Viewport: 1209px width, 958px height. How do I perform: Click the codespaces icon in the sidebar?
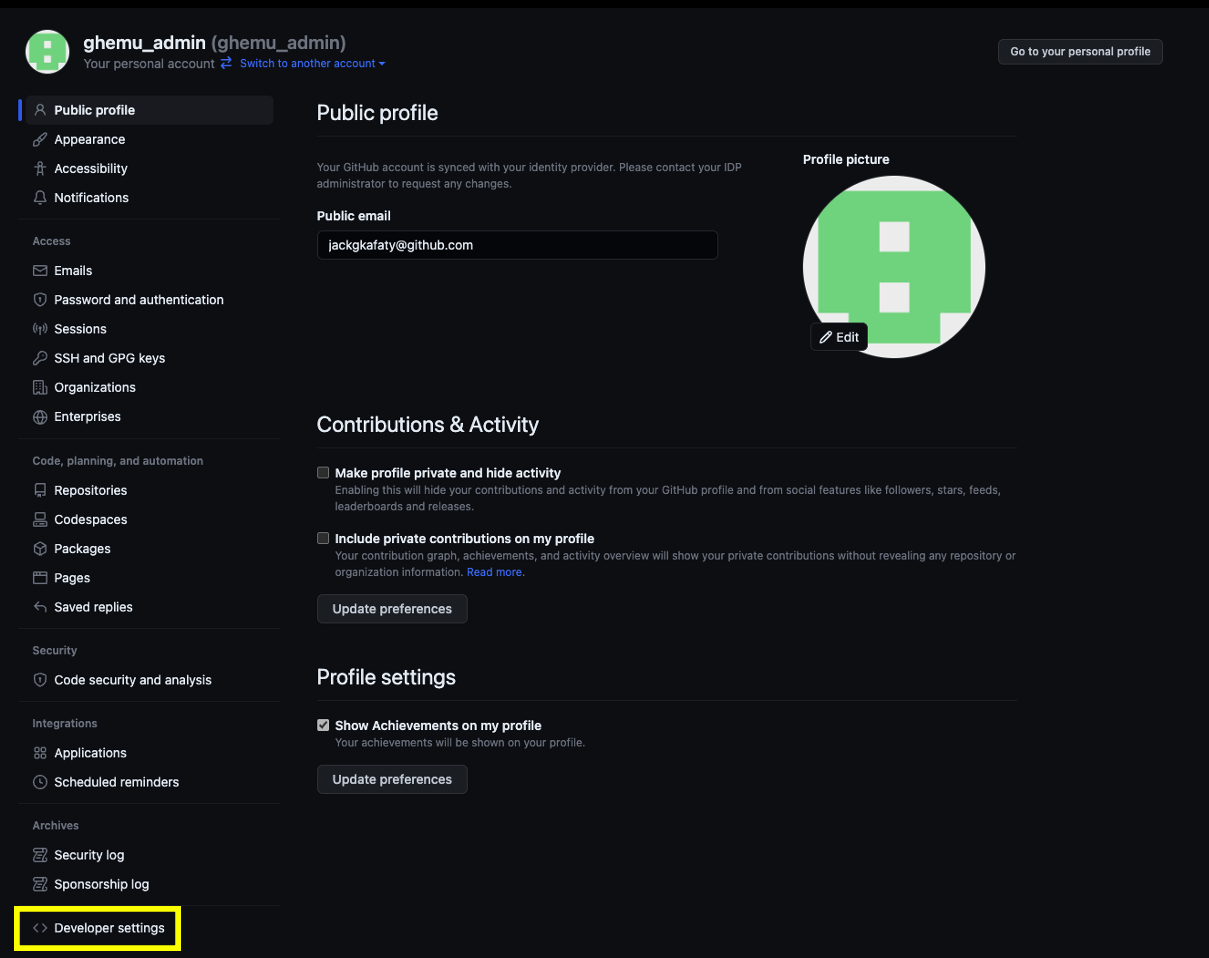[40, 519]
